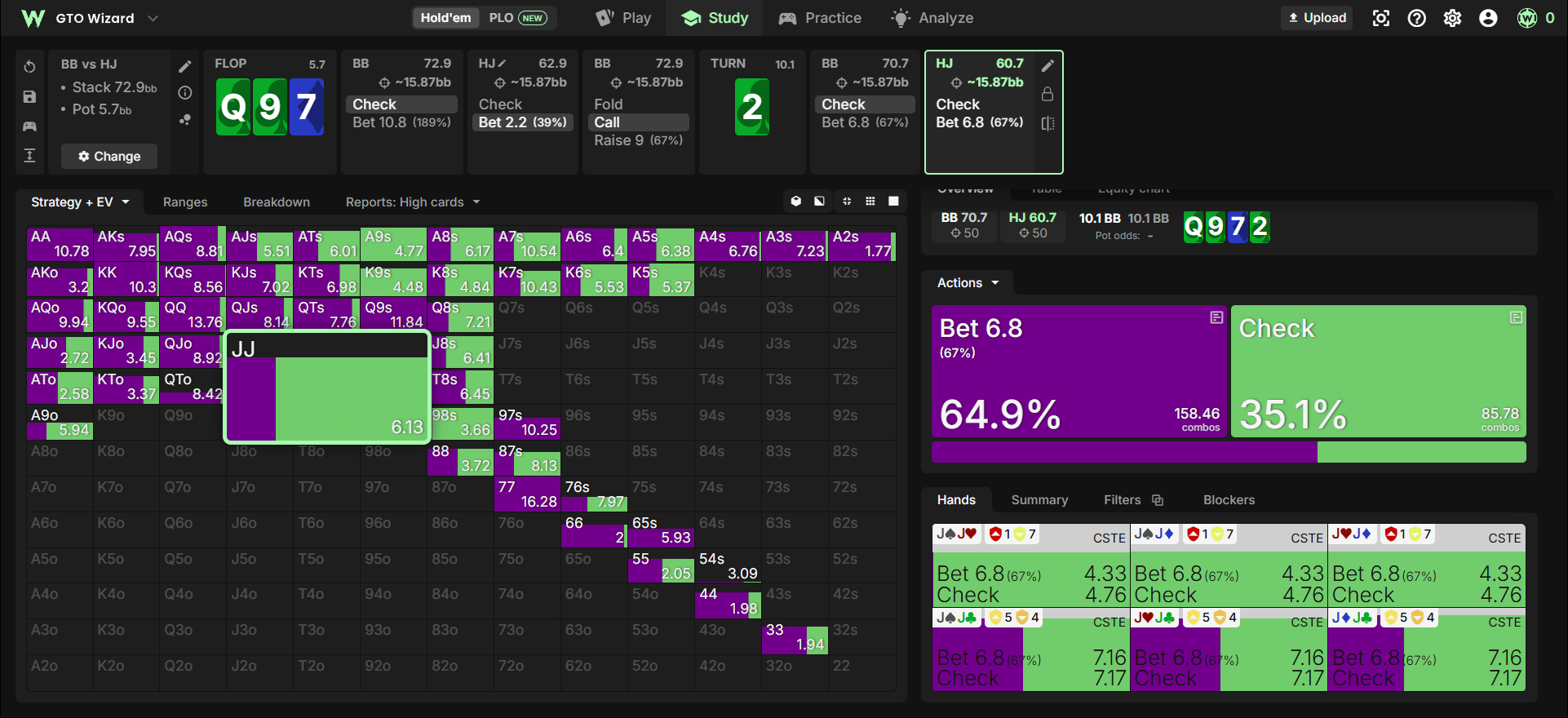Click the pencil icon on HJ 60.7 card

1048,65
